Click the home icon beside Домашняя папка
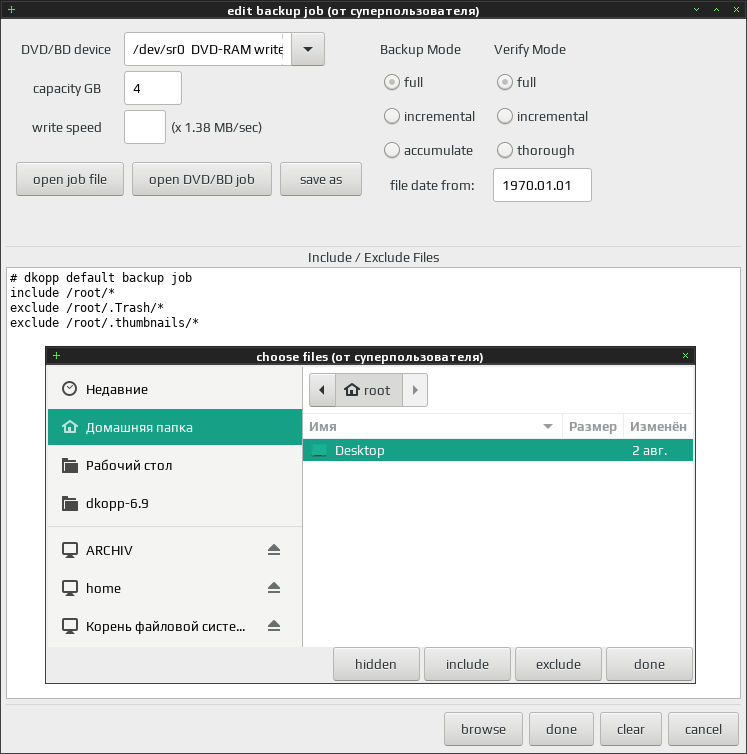This screenshot has width=747, height=754. click(x=70, y=427)
